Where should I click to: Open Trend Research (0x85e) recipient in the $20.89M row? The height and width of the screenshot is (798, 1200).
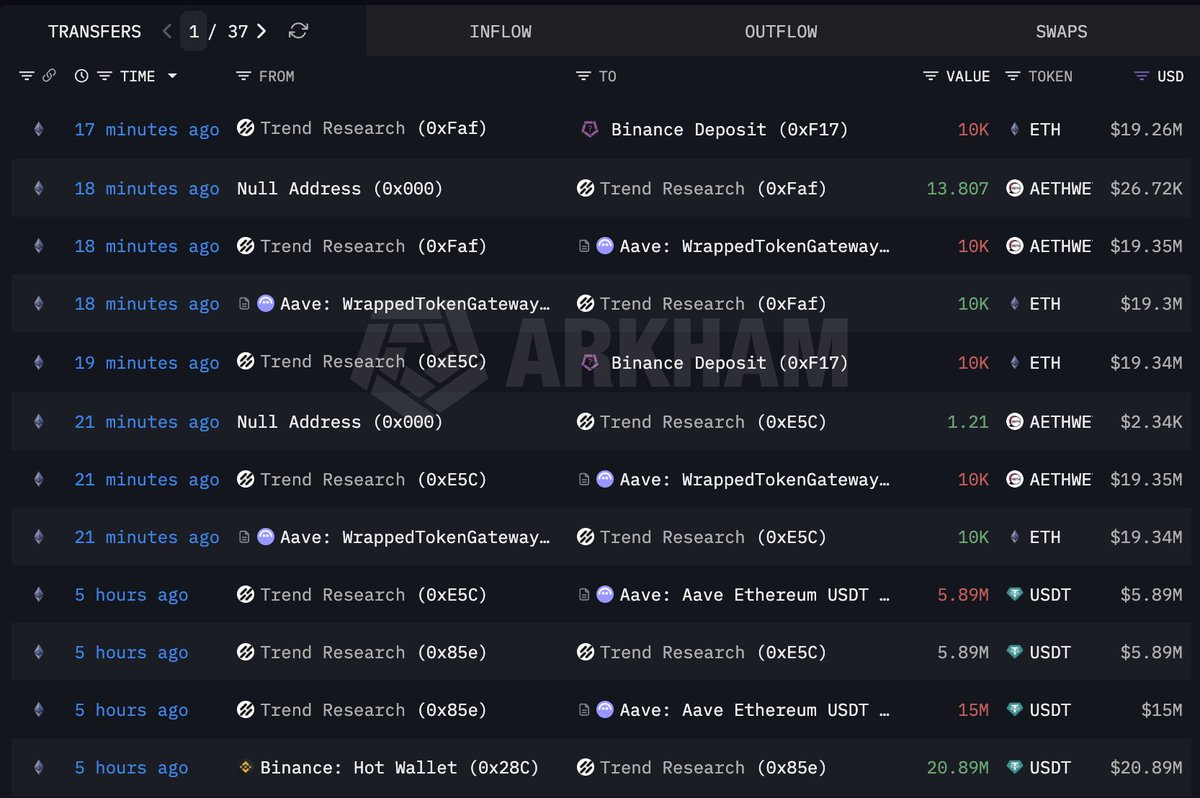[713, 768]
